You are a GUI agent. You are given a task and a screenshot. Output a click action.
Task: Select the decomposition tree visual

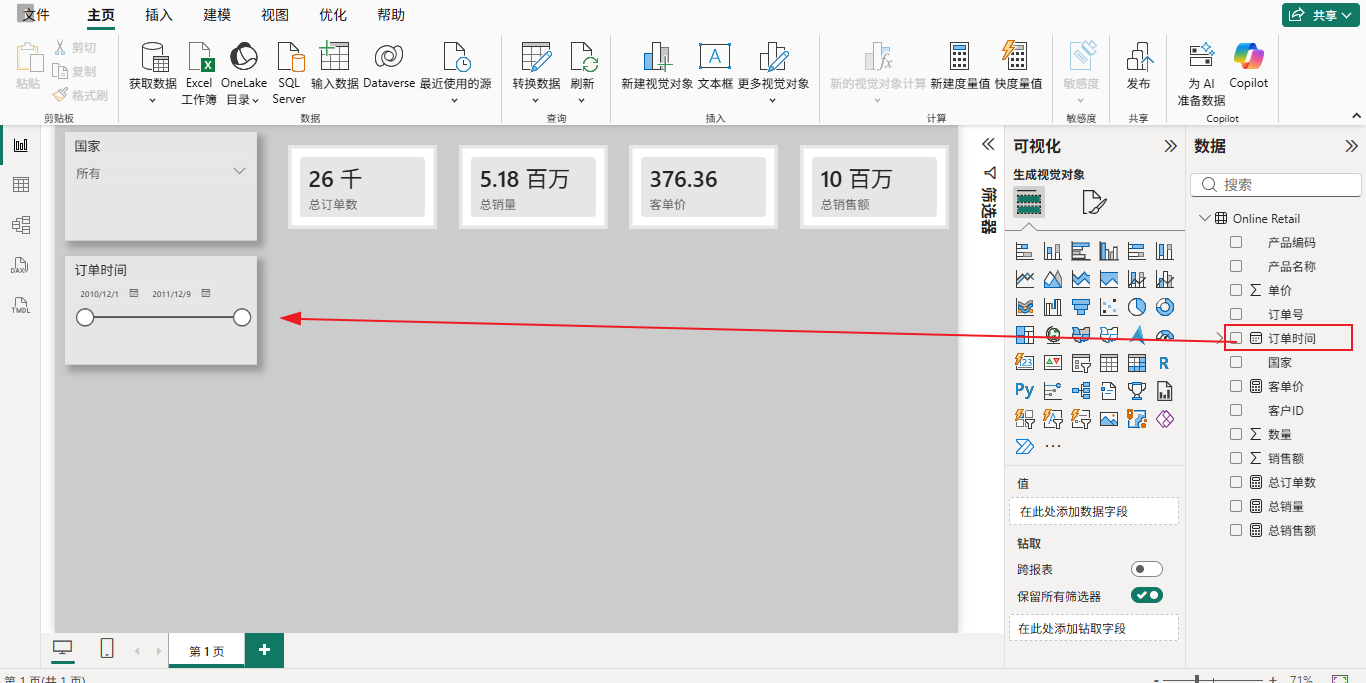(x=1080, y=391)
